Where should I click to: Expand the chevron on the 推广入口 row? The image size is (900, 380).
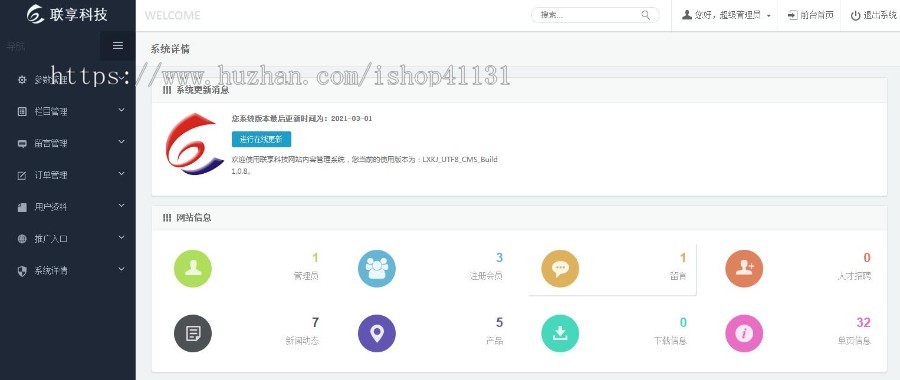[121, 236]
